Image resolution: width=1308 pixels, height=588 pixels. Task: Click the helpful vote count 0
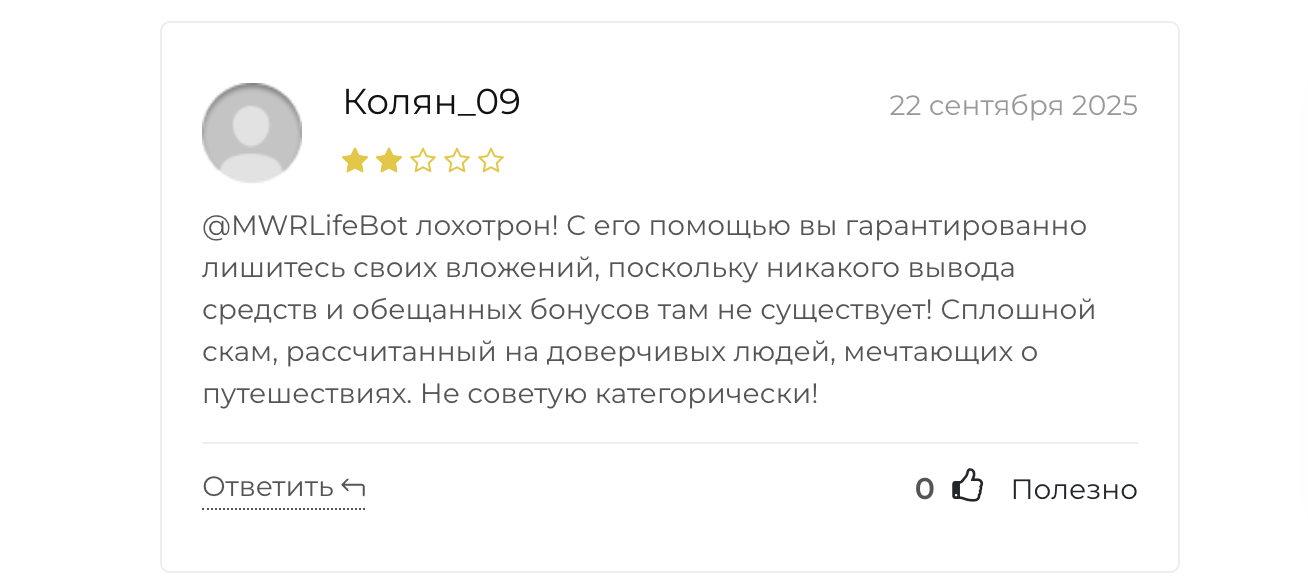coord(924,489)
